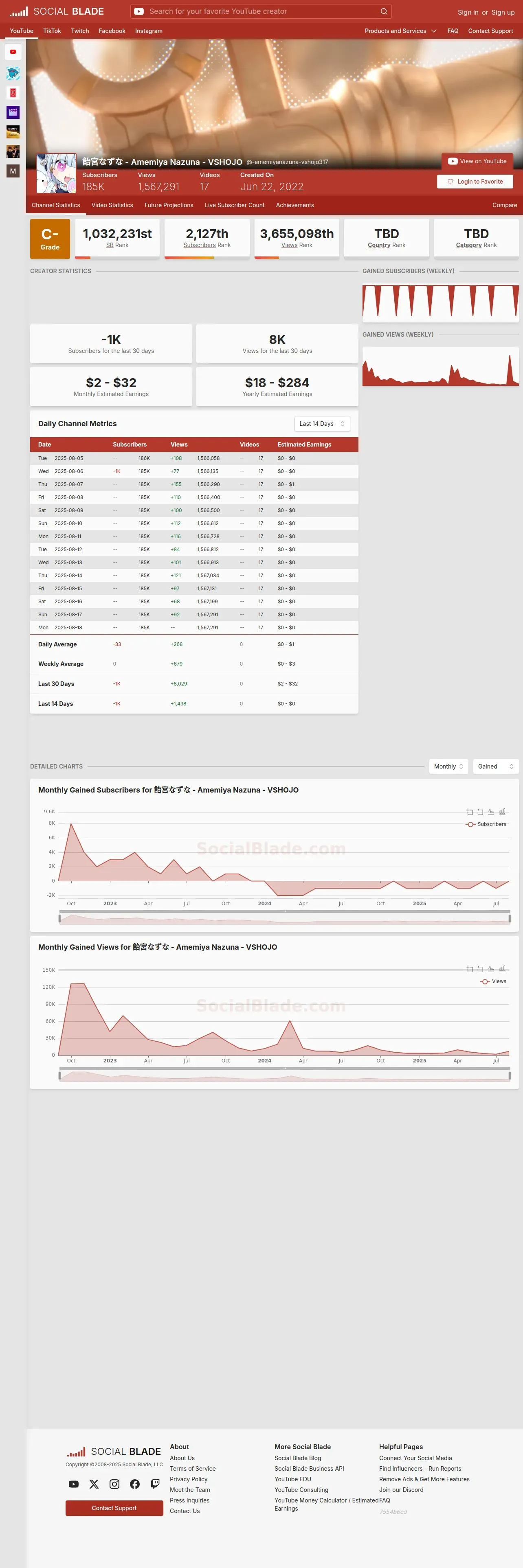Select bar chart type in subscribers chart
This screenshot has height=1568, width=523.
pos(502,811)
